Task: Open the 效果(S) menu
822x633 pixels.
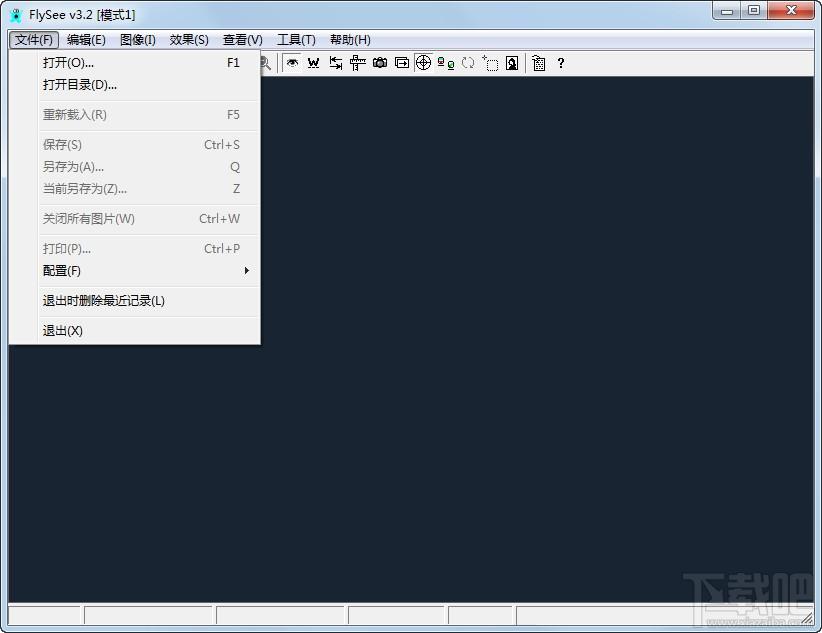Action: point(189,40)
